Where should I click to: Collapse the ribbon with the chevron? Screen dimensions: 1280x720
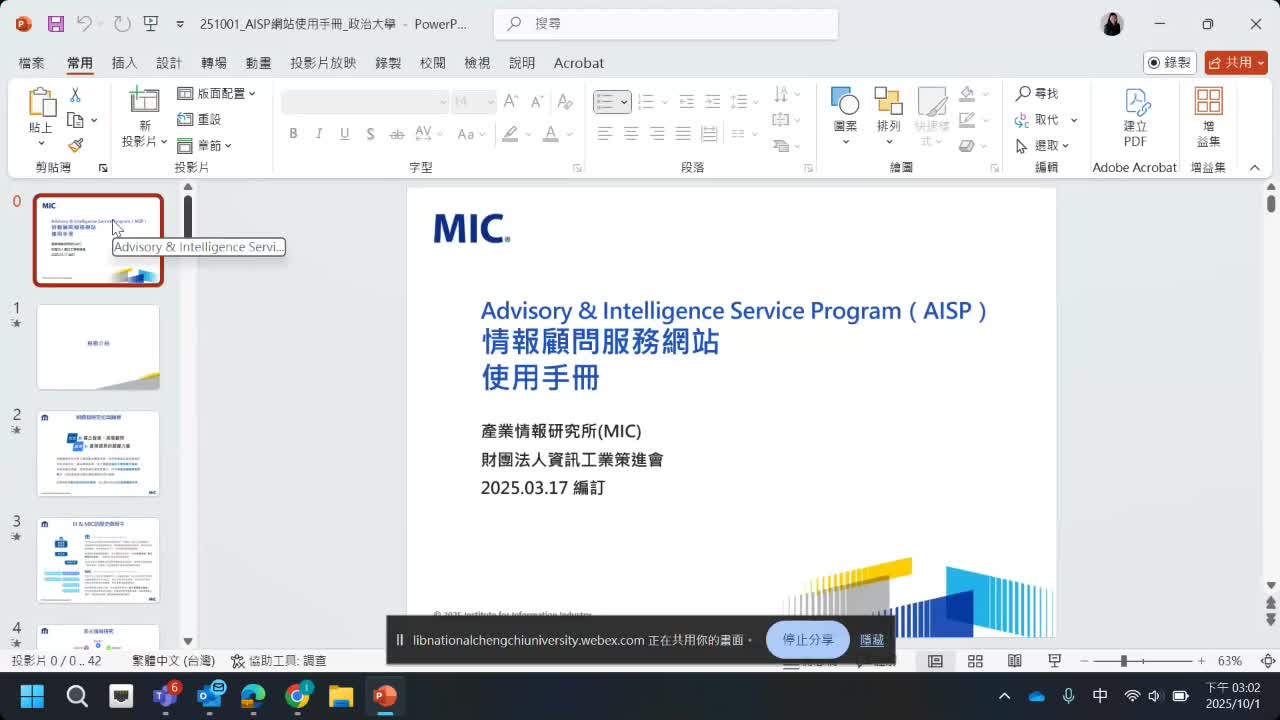[x=1255, y=168]
